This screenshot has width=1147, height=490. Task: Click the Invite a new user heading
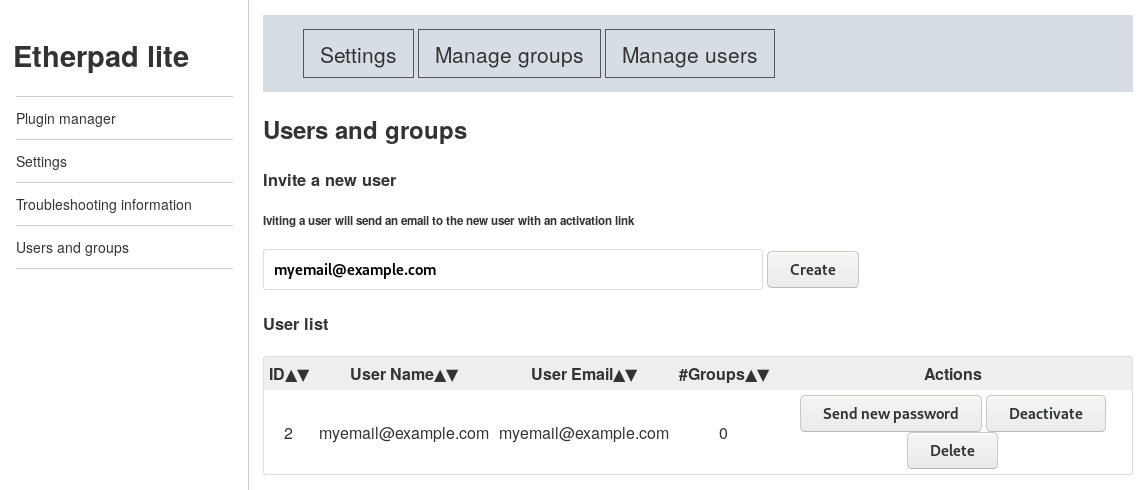pyautogui.click(x=329, y=181)
